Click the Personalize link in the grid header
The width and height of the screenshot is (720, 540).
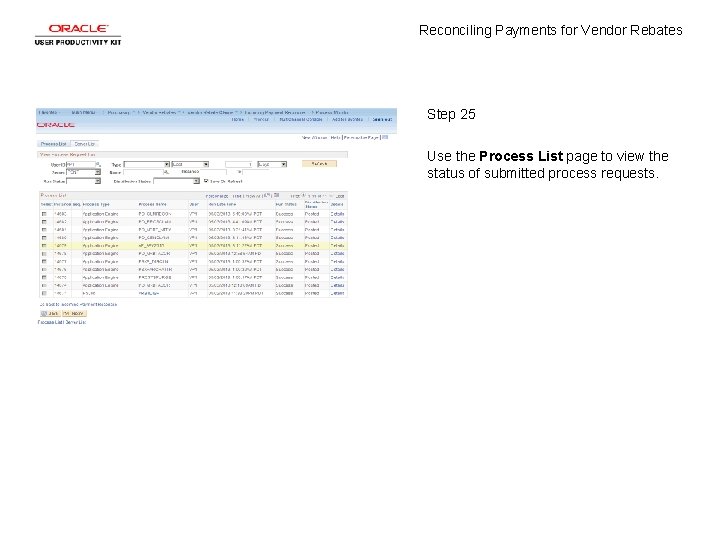tap(217, 196)
